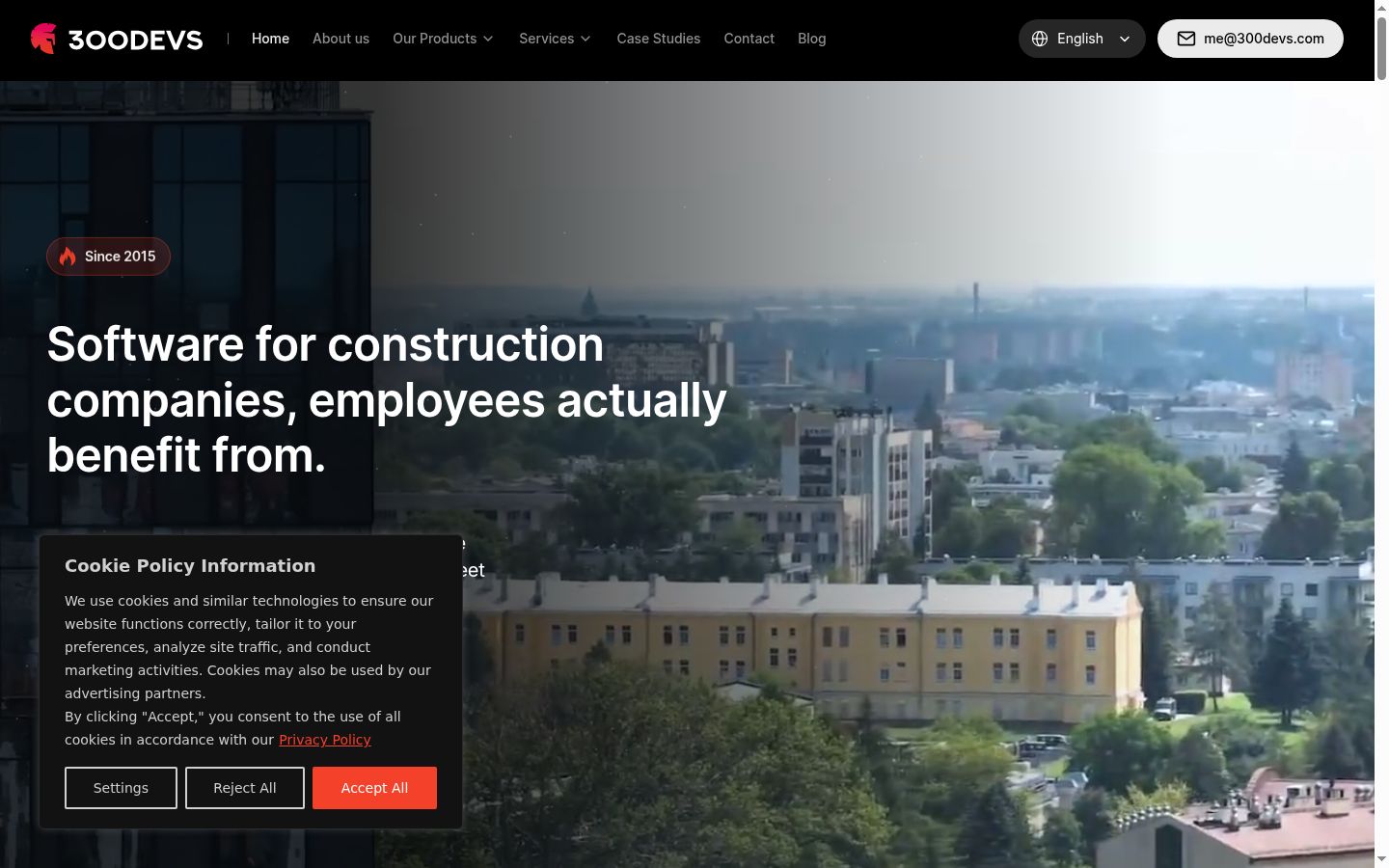
Task: Expand the Our Products dropdown chevron
Action: pyautogui.click(x=488, y=39)
